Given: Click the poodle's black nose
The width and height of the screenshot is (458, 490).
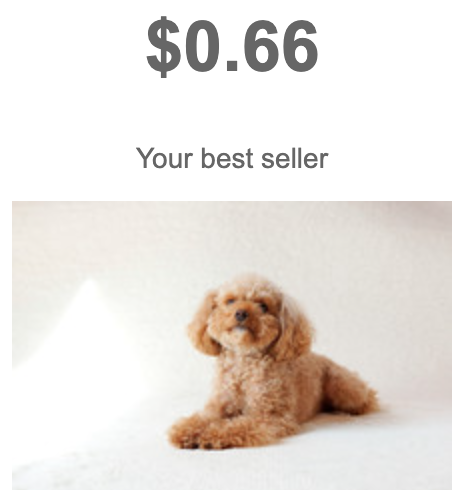Looking at the screenshot, I should (x=241, y=314).
